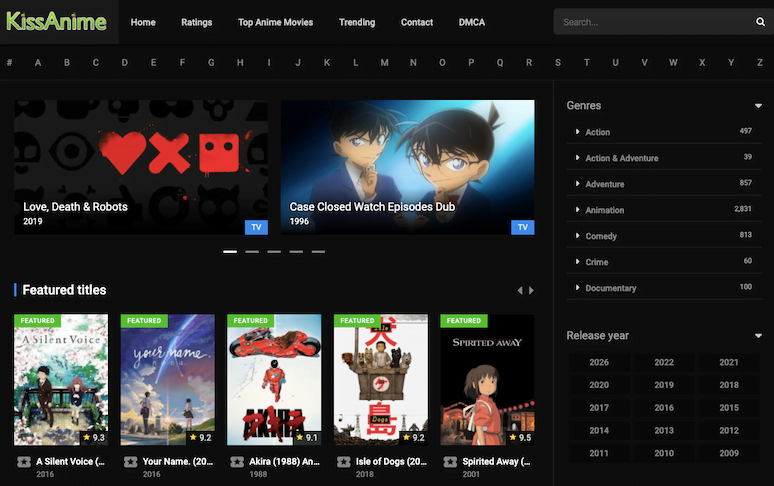Image resolution: width=774 pixels, height=486 pixels.
Task: Select the second carousel slide indicator
Action: 252,252
